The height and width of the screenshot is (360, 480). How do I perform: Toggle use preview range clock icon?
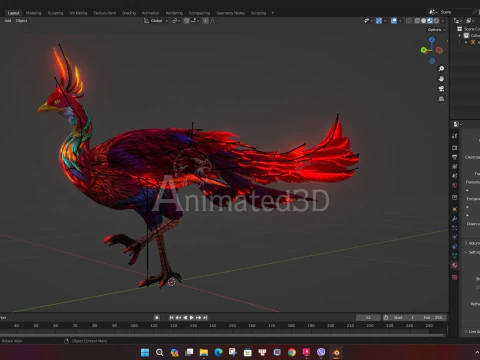386,317
